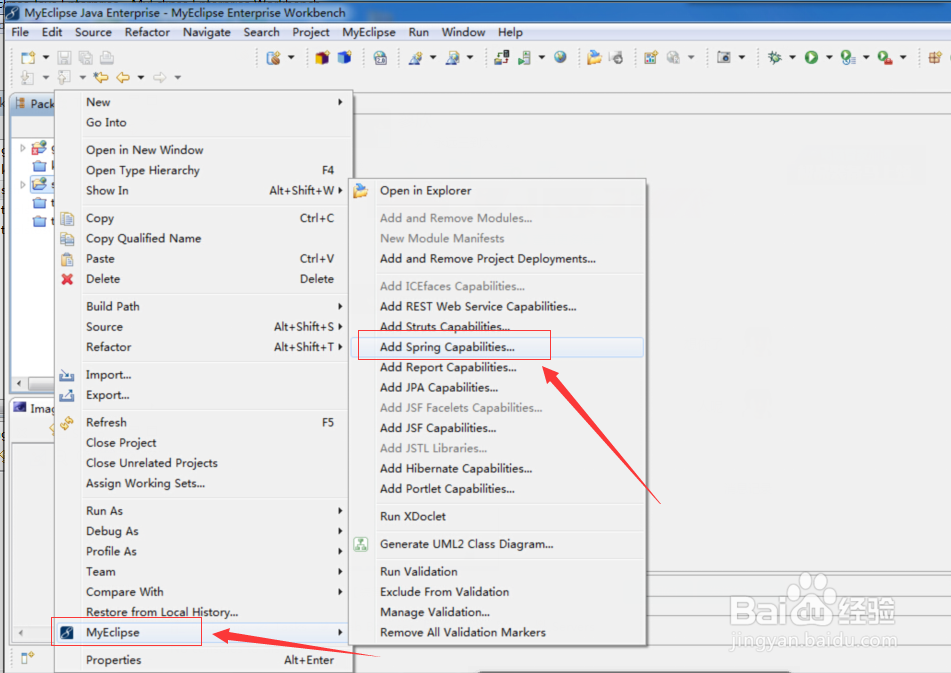Click the green bug Debug icon
Image resolution: width=951 pixels, height=673 pixels.
pyautogui.click(x=775, y=58)
